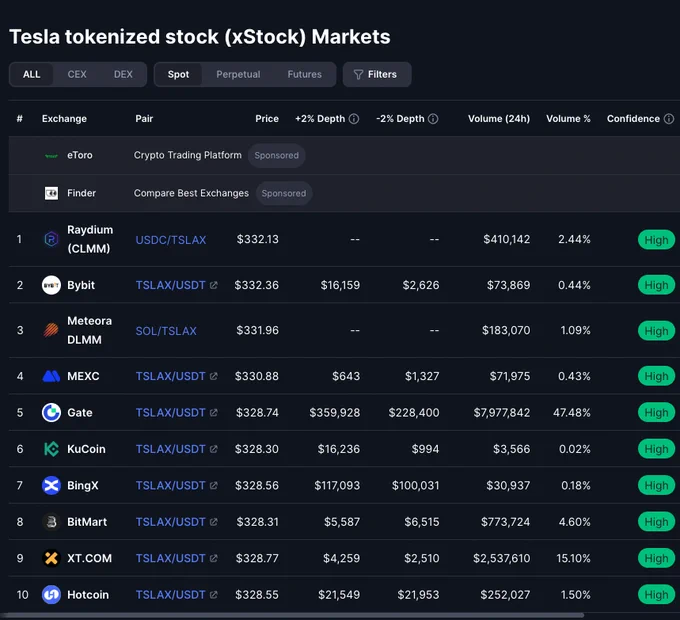The width and height of the screenshot is (680, 620).
Task: Click the $332.13 price value
Action: tap(258, 239)
